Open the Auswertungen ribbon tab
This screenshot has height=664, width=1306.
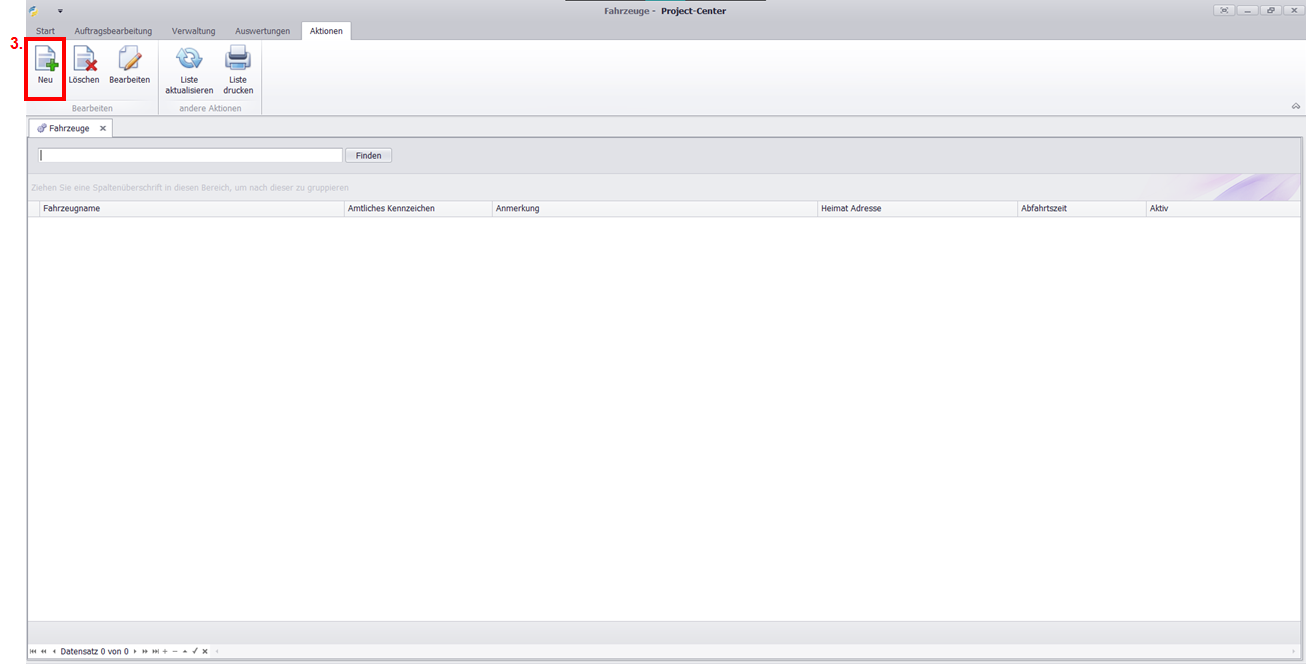coord(262,31)
